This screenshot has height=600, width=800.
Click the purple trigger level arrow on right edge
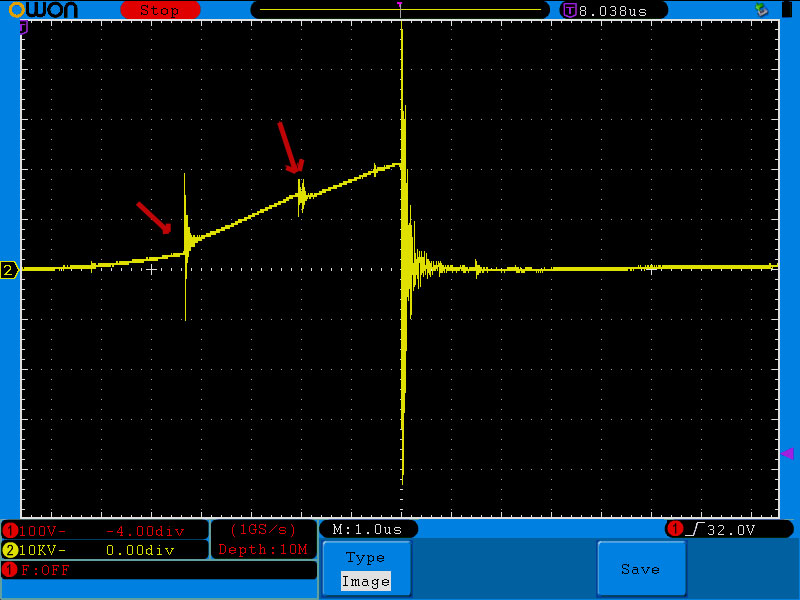pos(787,453)
